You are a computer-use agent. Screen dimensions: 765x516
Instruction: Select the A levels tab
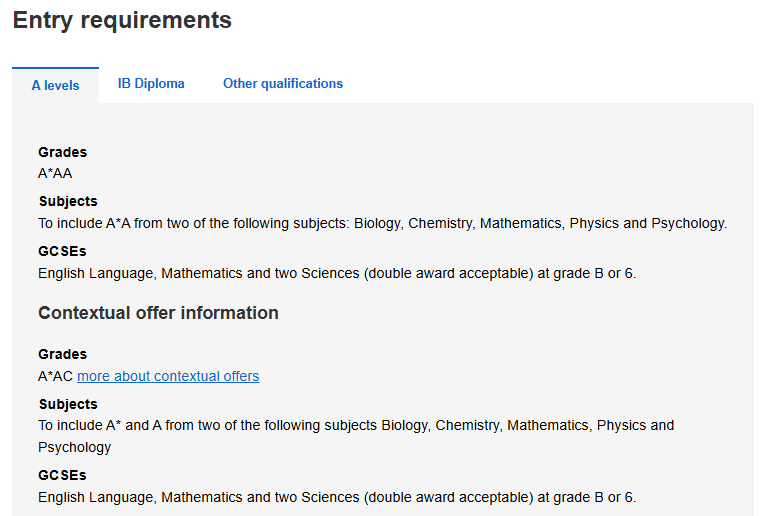pyautogui.click(x=55, y=86)
